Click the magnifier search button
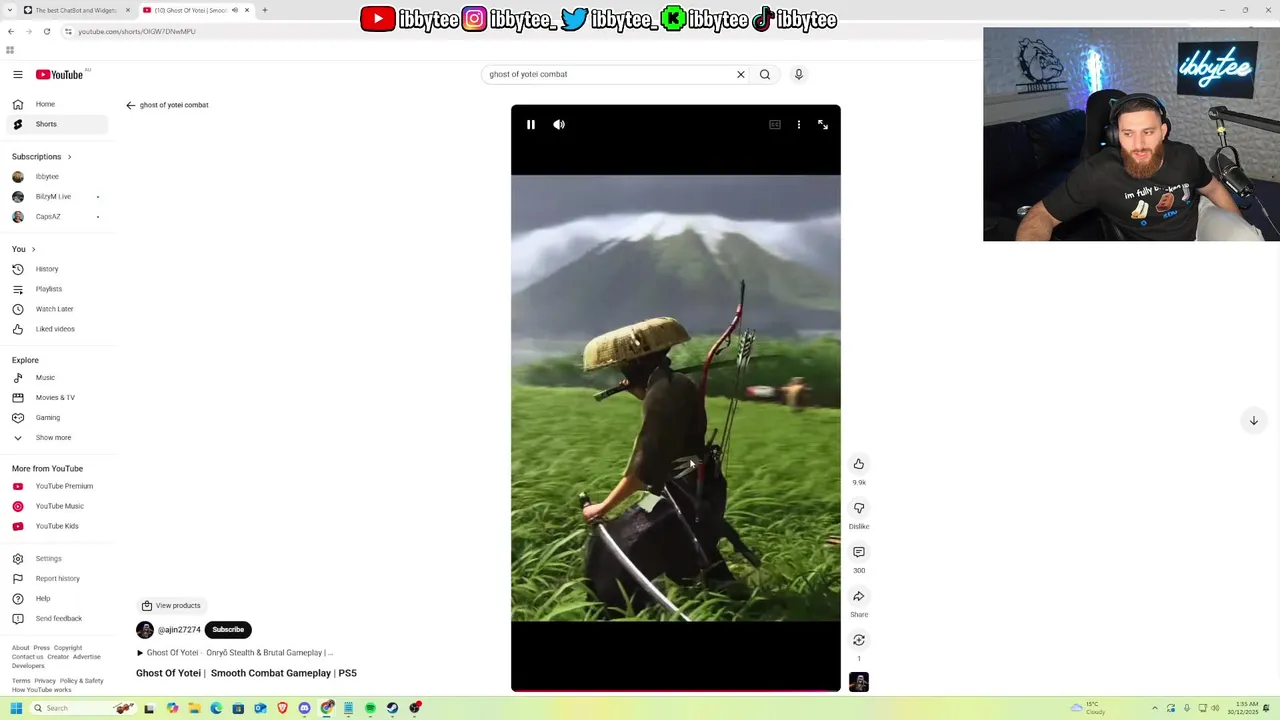 tap(765, 74)
